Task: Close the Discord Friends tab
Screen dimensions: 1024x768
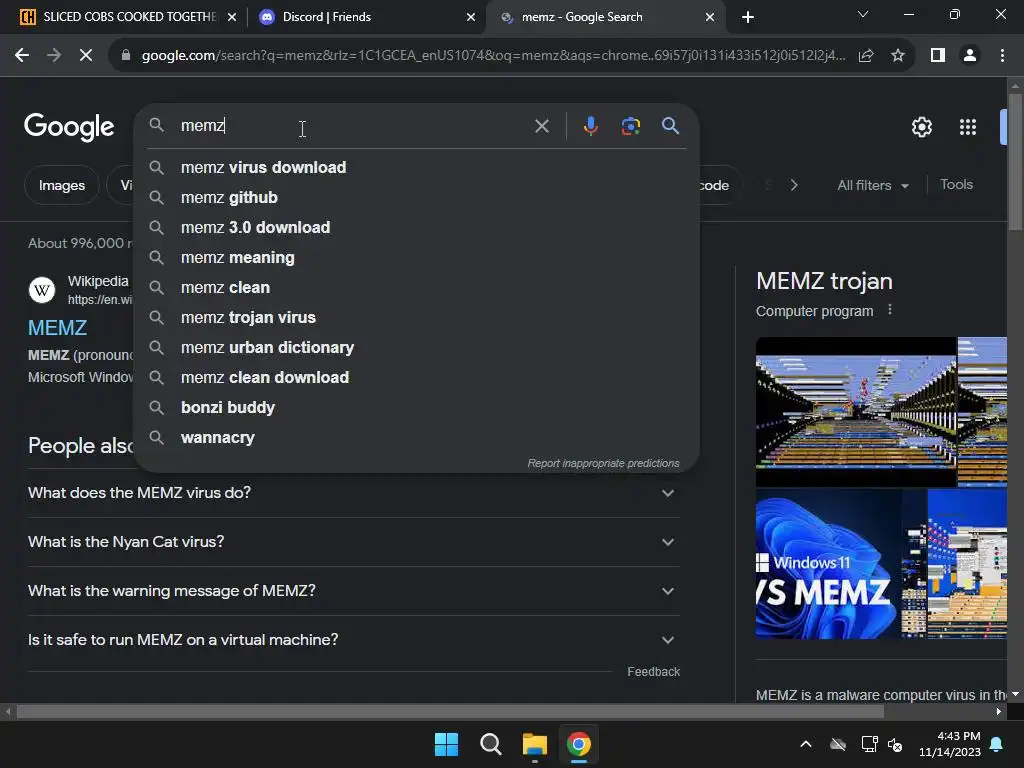Action: (x=471, y=17)
